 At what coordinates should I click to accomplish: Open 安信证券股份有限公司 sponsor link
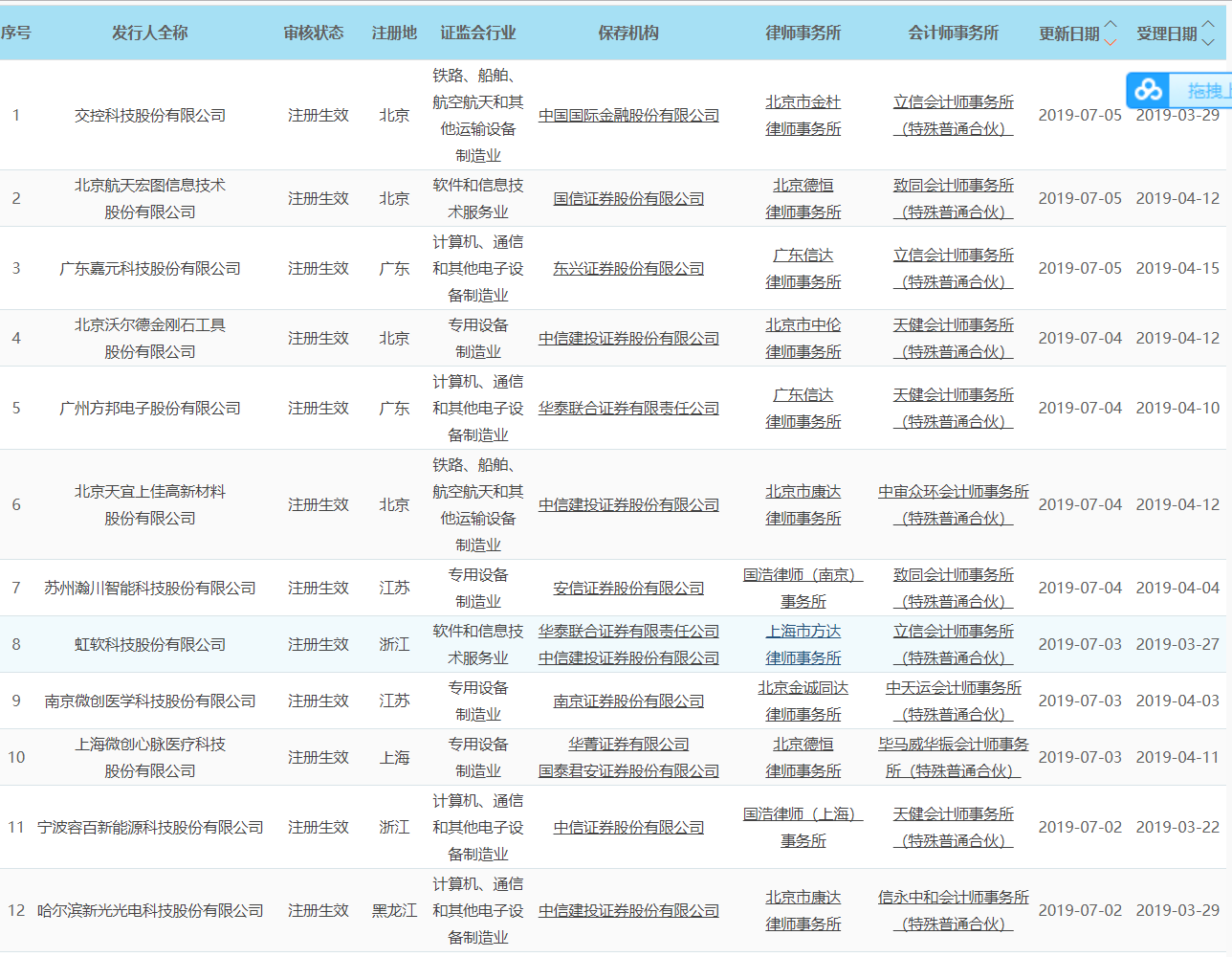point(628,588)
